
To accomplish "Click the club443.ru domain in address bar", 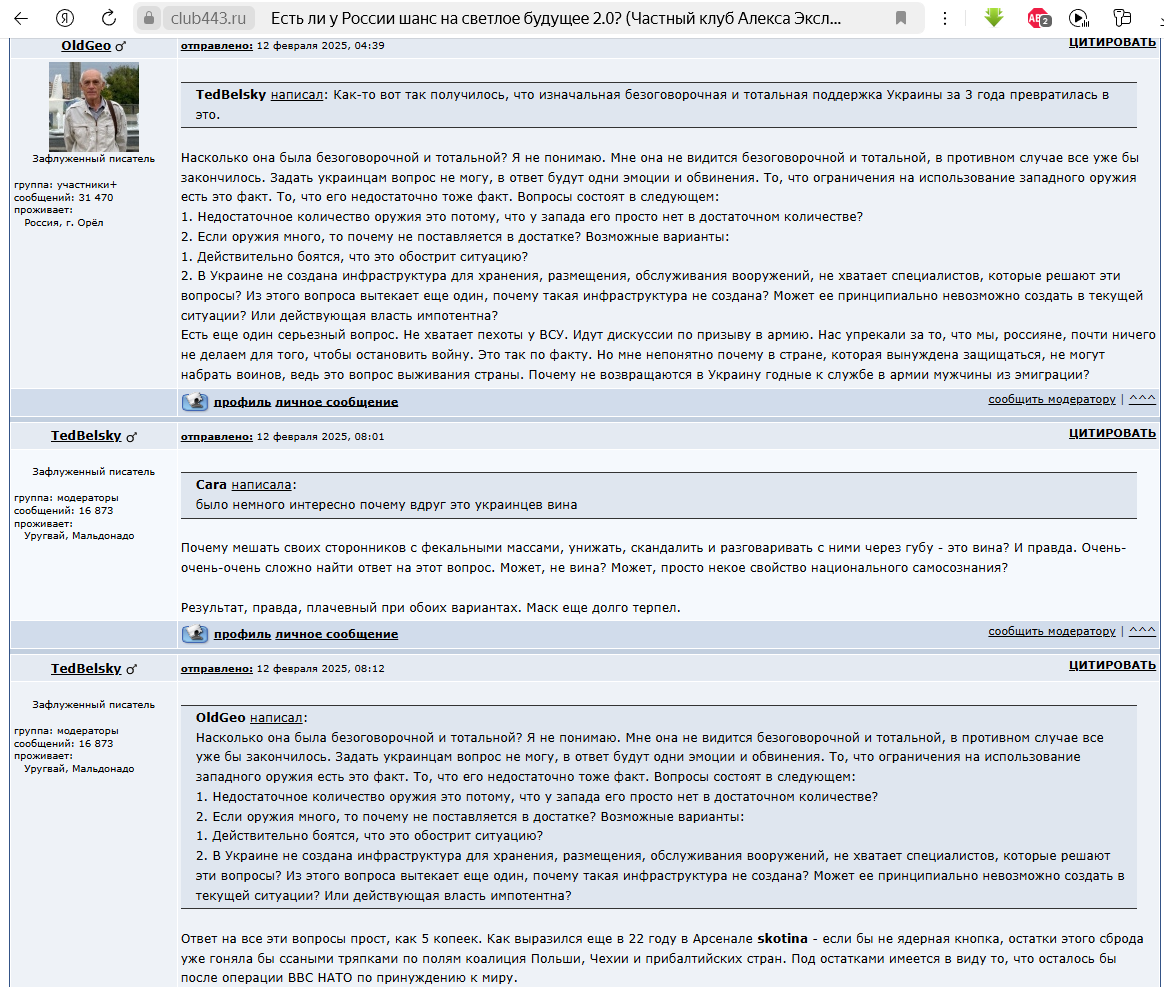I will [x=209, y=18].
